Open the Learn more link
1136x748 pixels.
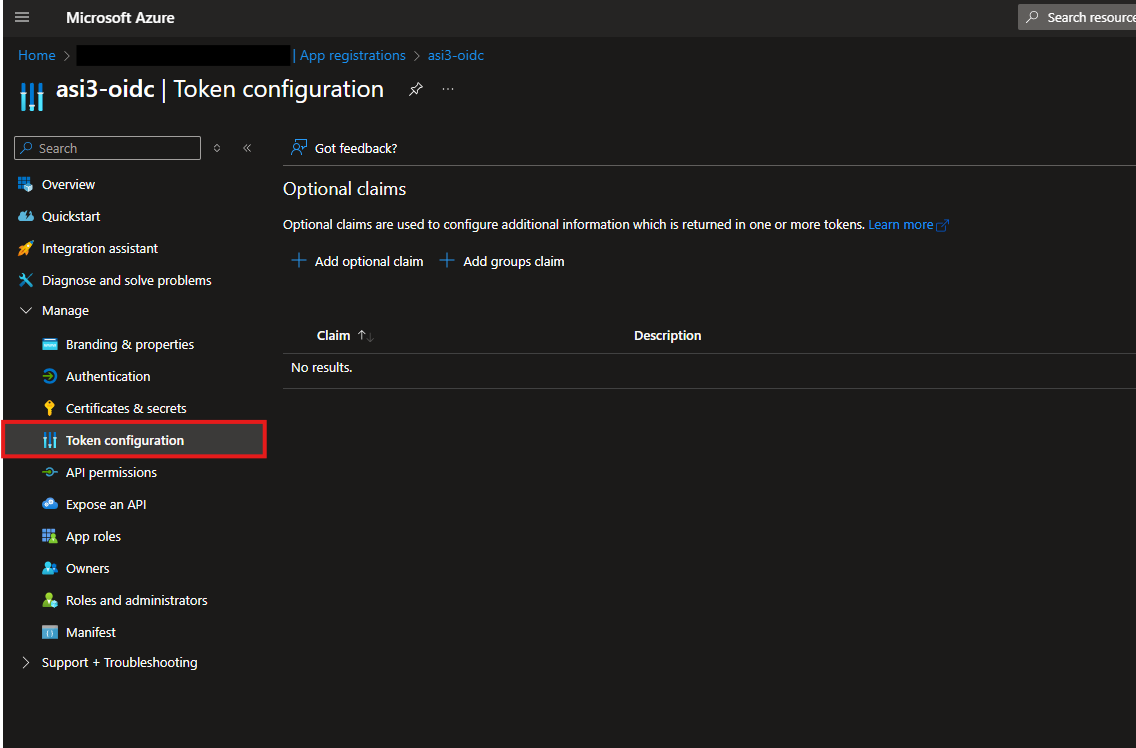pyautogui.click(x=901, y=225)
